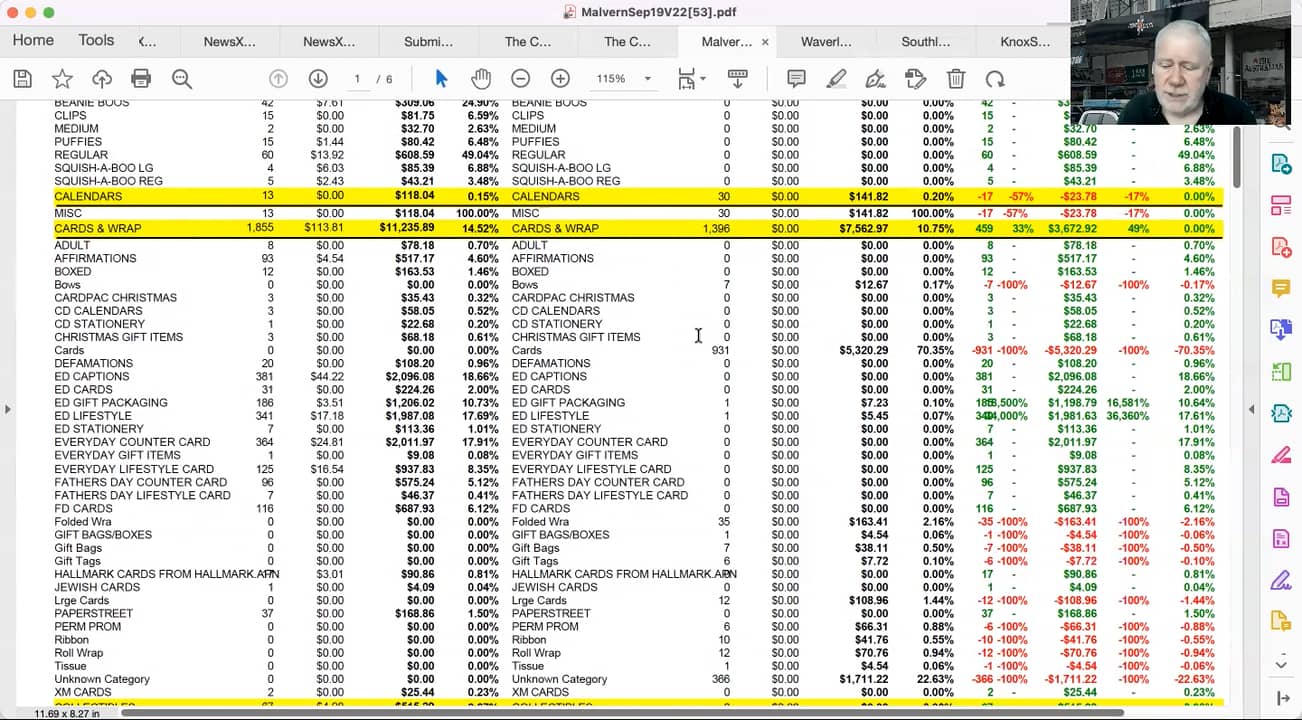Open the 115% zoom level dropdown
1302x720 pixels.
[x=647, y=79]
